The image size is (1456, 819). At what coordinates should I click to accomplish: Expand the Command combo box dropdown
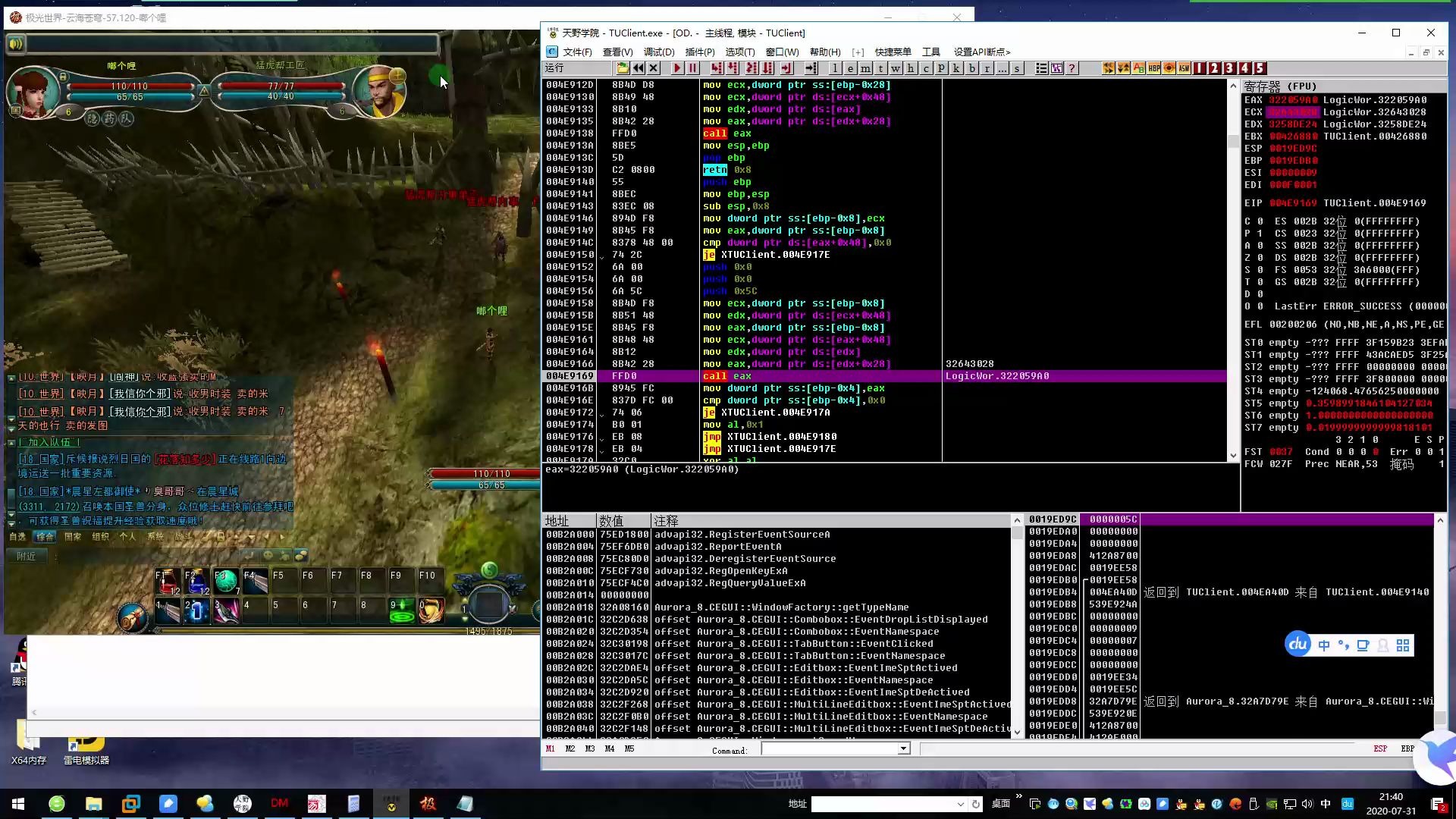coord(903,749)
